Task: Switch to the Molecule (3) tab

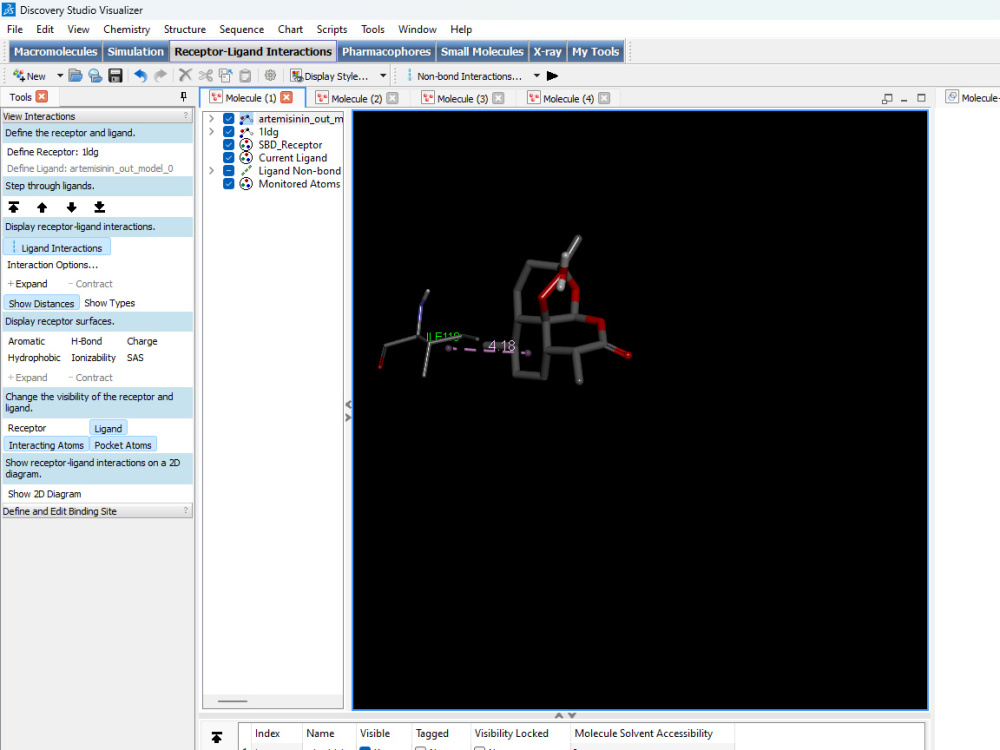Action: tap(460, 97)
